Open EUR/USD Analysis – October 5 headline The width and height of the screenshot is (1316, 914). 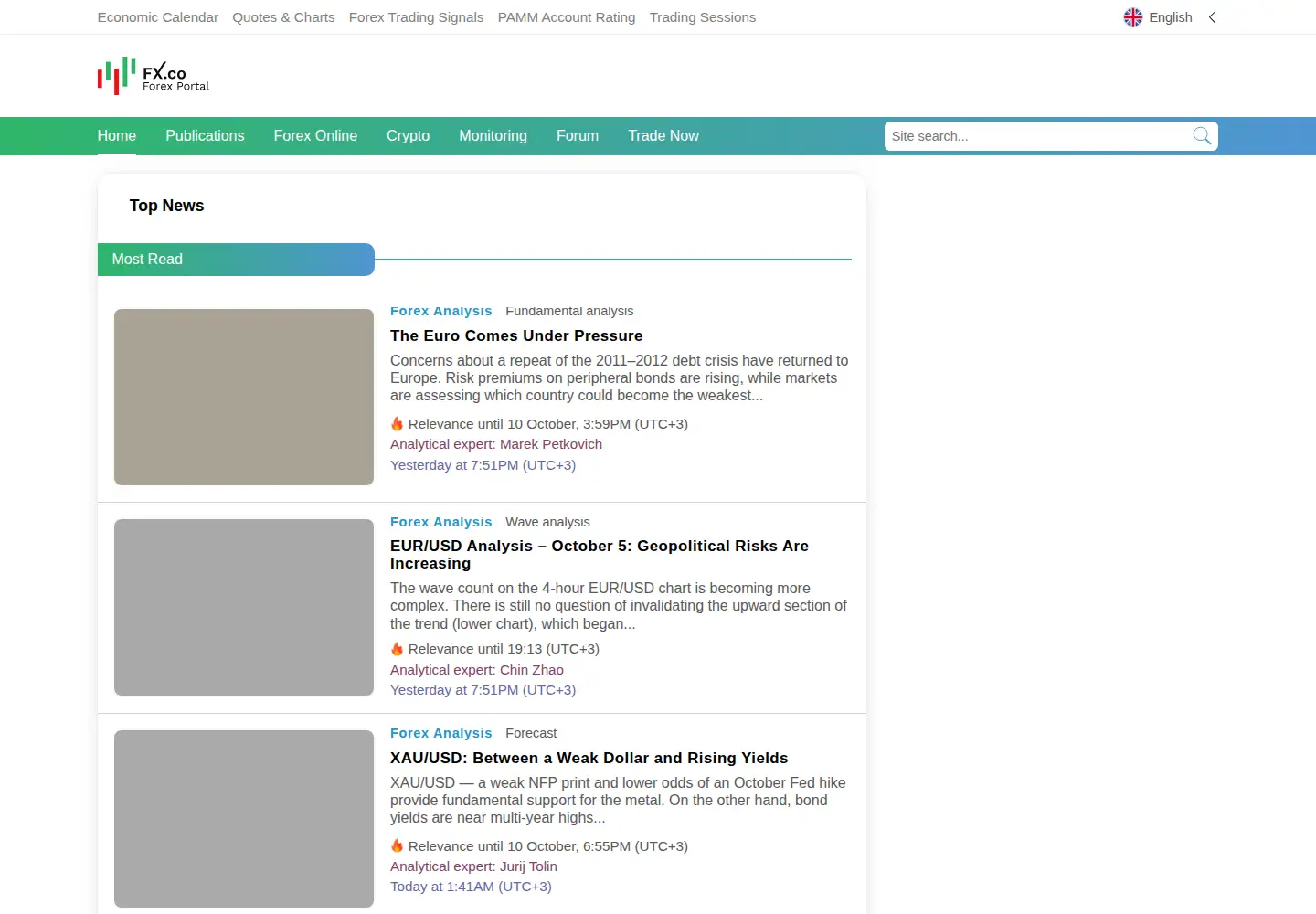pyautogui.click(x=600, y=555)
